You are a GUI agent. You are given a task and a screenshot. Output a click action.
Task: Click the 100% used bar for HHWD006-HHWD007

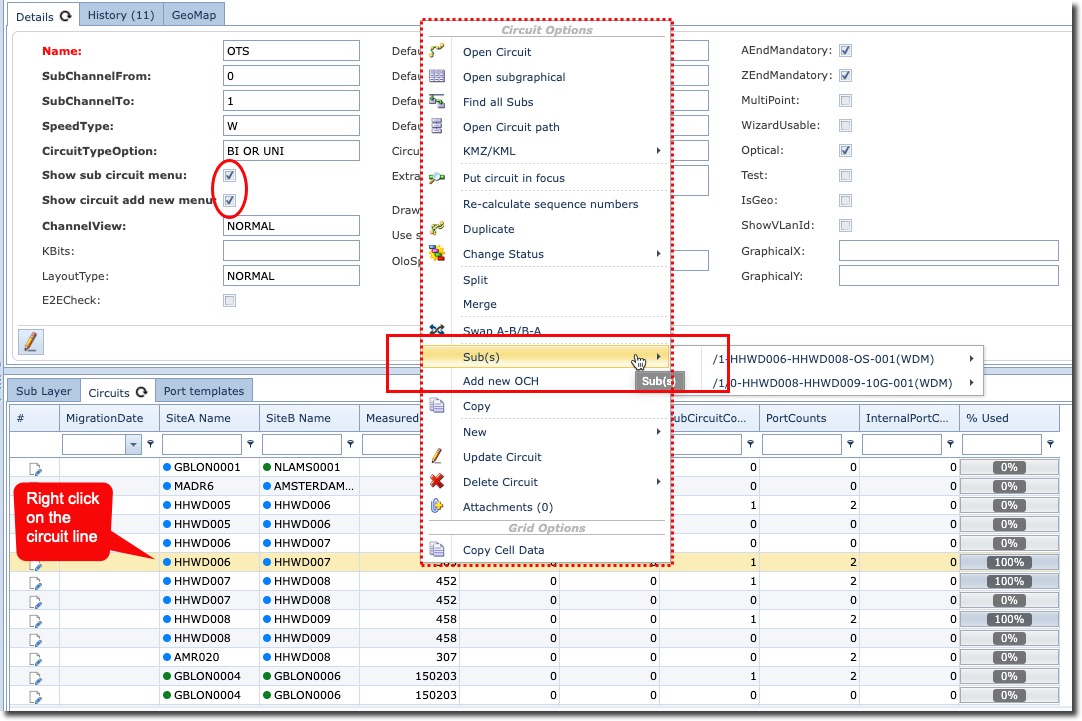click(x=1008, y=563)
